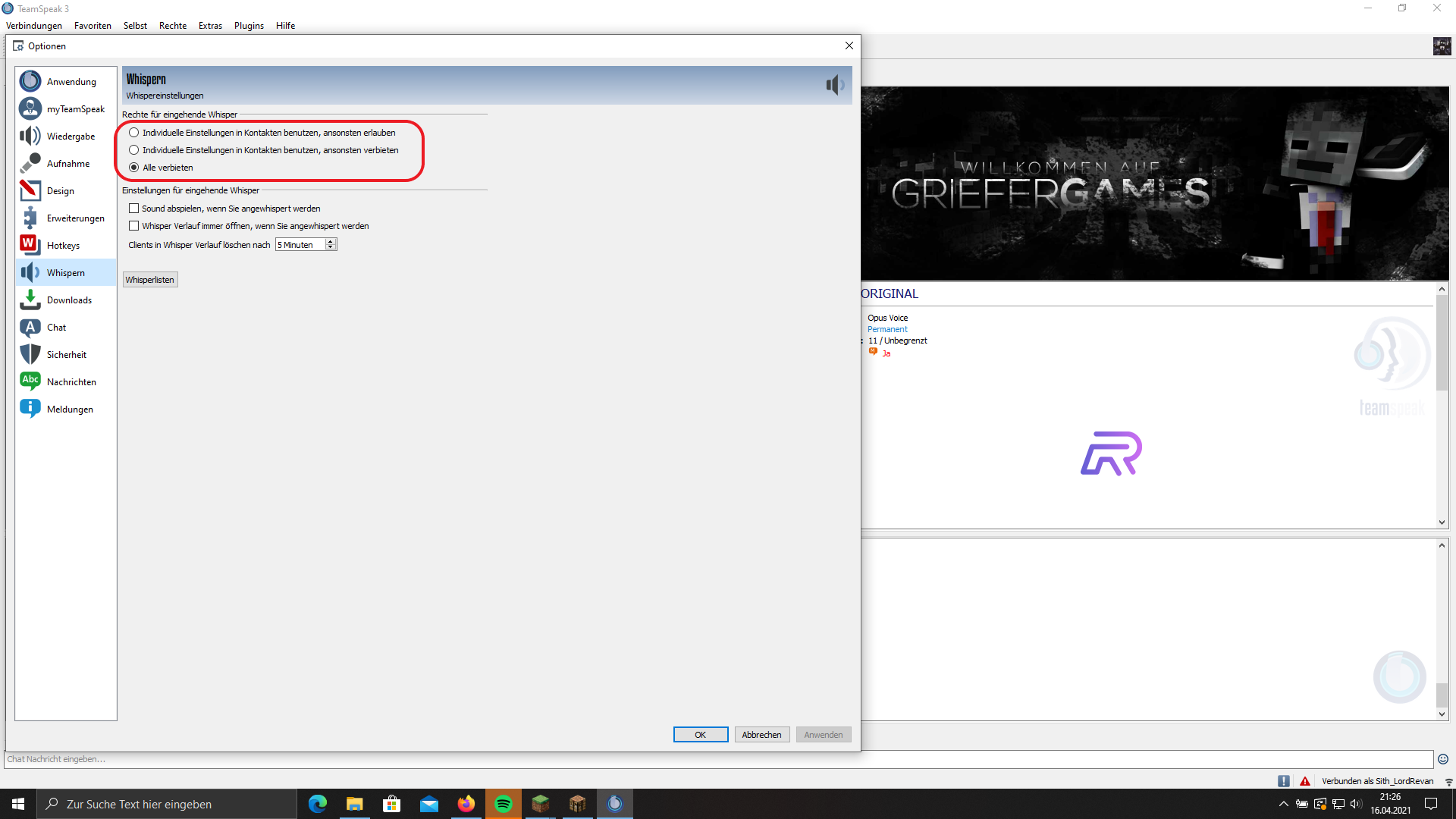
Task: Select the Wiedergabe speaker icon
Action: pos(30,136)
